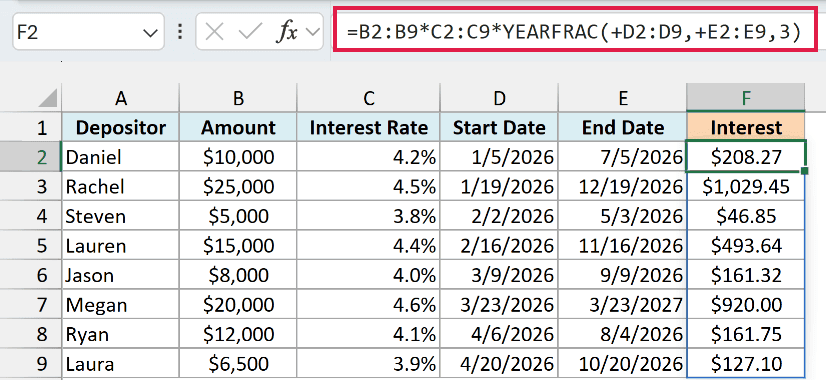Select interest value $46.85
The height and width of the screenshot is (380, 826).
click(x=745, y=216)
